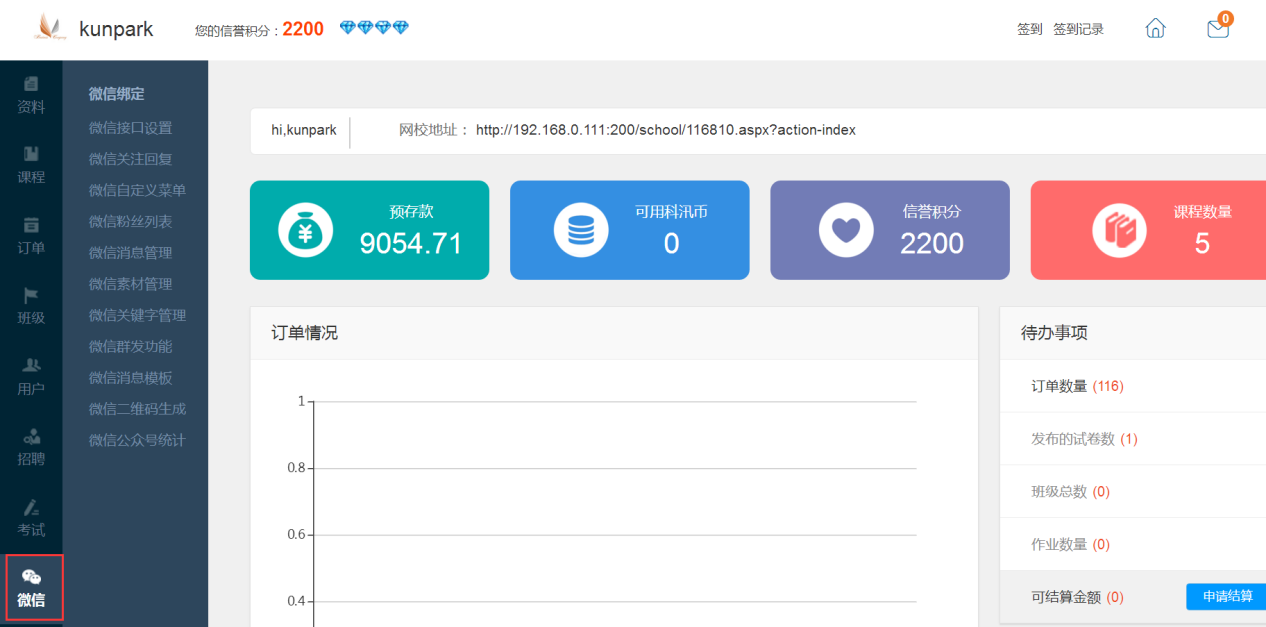Open 微信二维码生成 menu entry
Viewport: 1266px width, 627px height.
[x=137, y=409]
